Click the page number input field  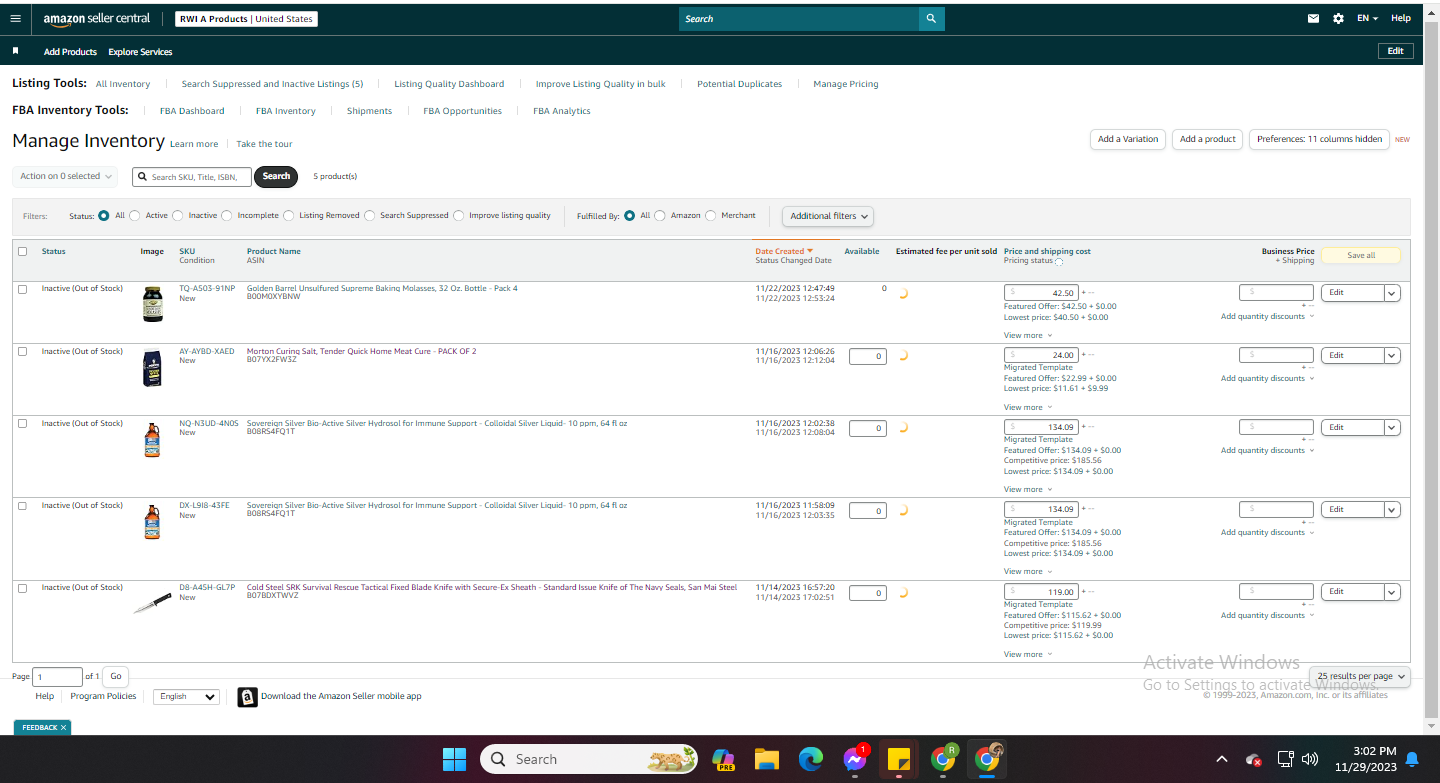pyautogui.click(x=58, y=677)
